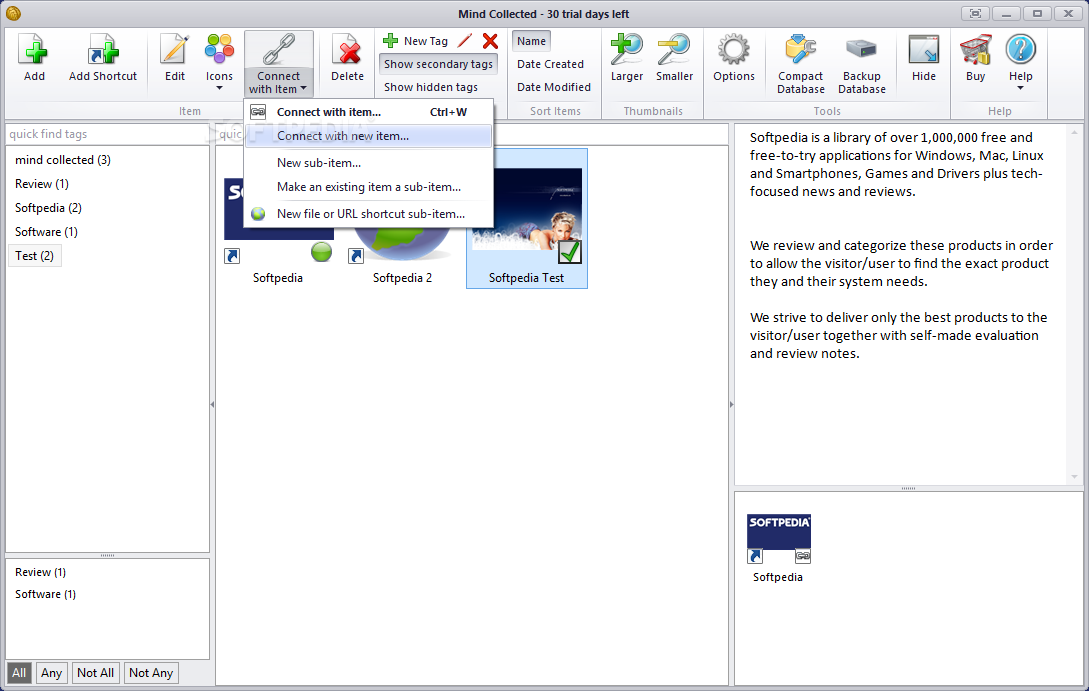This screenshot has width=1089, height=691.
Task: Click the green plus New Tag icon
Action: click(x=390, y=41)
